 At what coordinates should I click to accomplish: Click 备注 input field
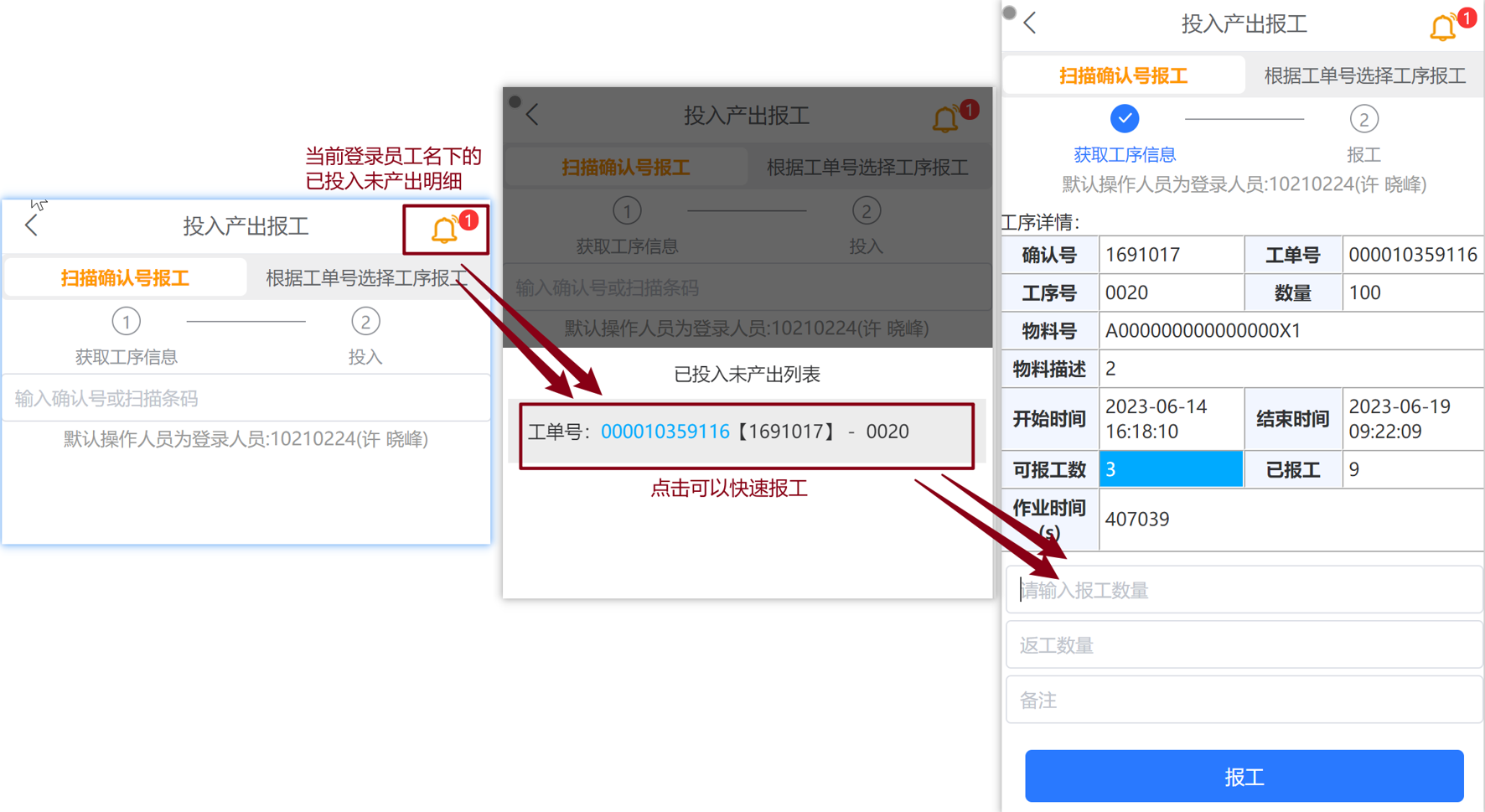[x=1244, y=701]
